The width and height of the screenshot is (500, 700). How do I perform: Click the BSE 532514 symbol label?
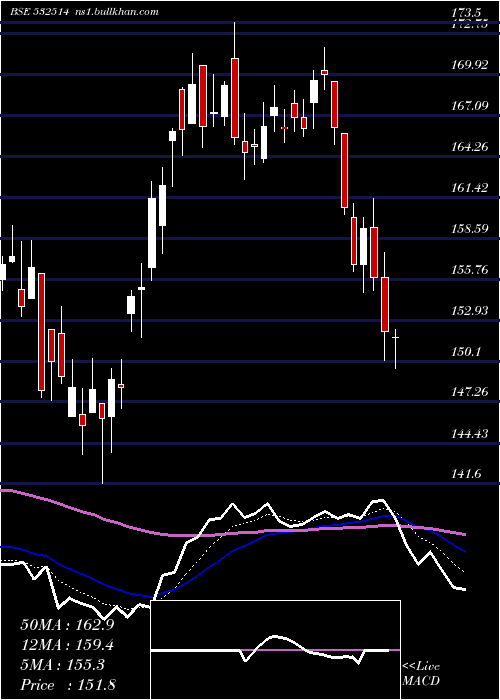(40, 12)
